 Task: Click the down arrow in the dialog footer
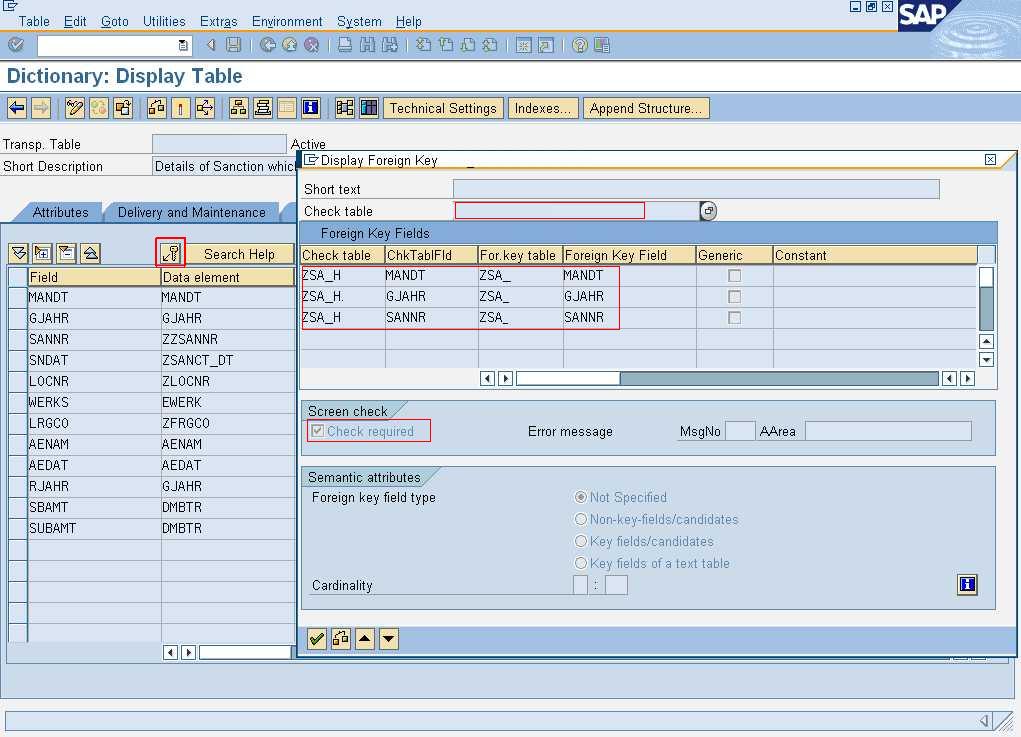coord(389,638)
